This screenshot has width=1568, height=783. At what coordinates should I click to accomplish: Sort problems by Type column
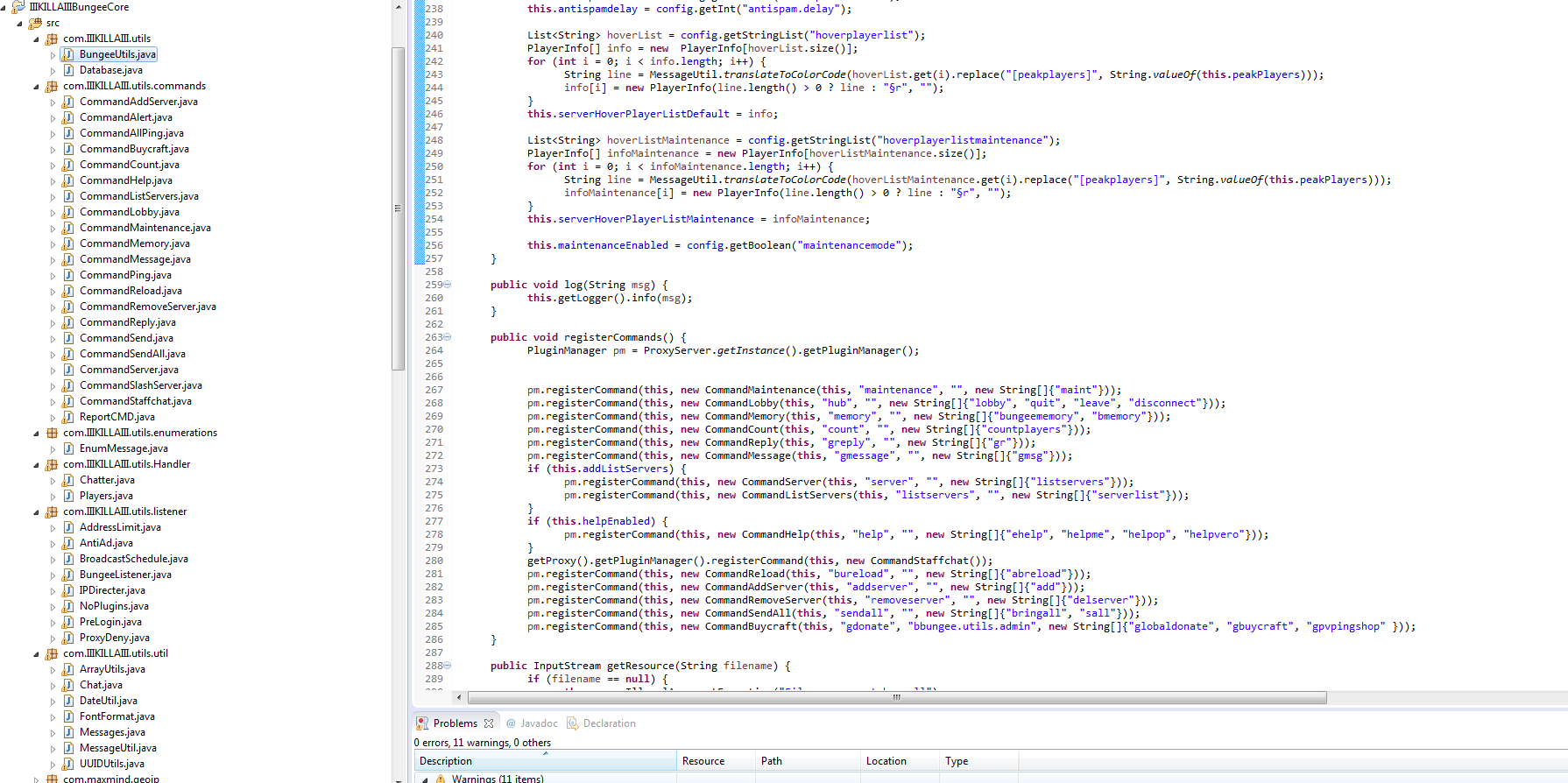tap(978, 761)
